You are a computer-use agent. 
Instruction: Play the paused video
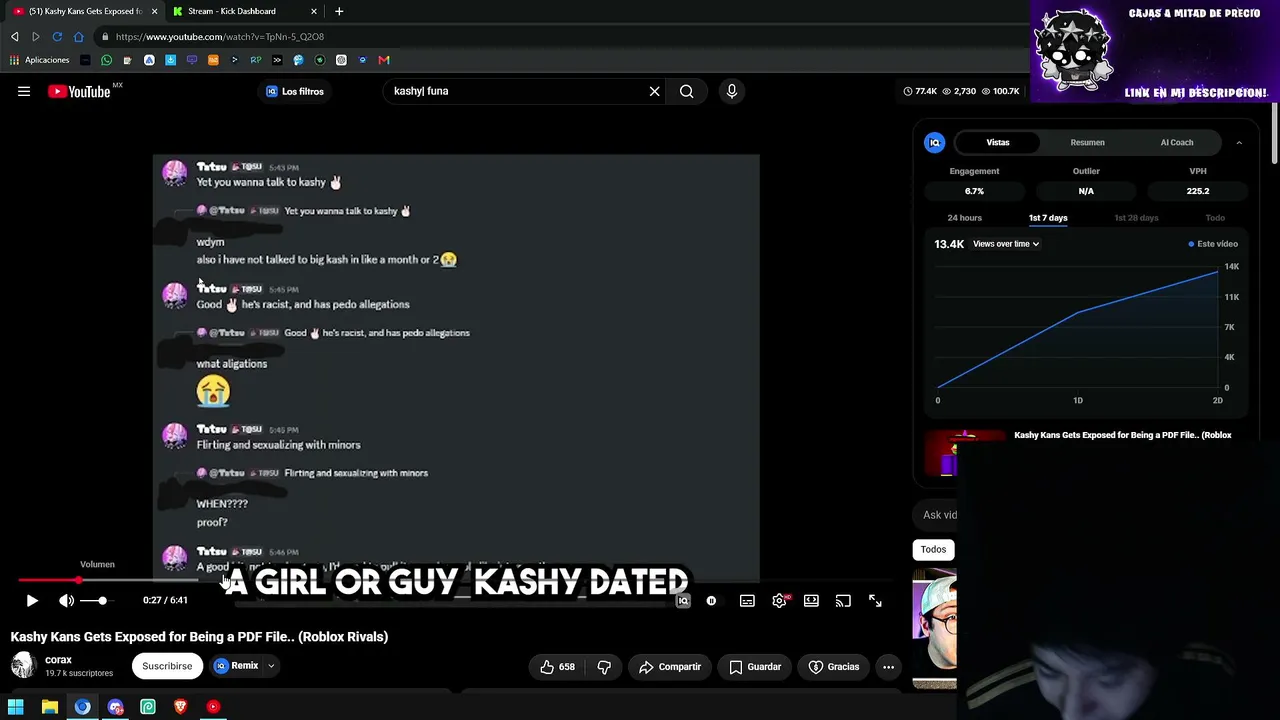pos(32,601)
